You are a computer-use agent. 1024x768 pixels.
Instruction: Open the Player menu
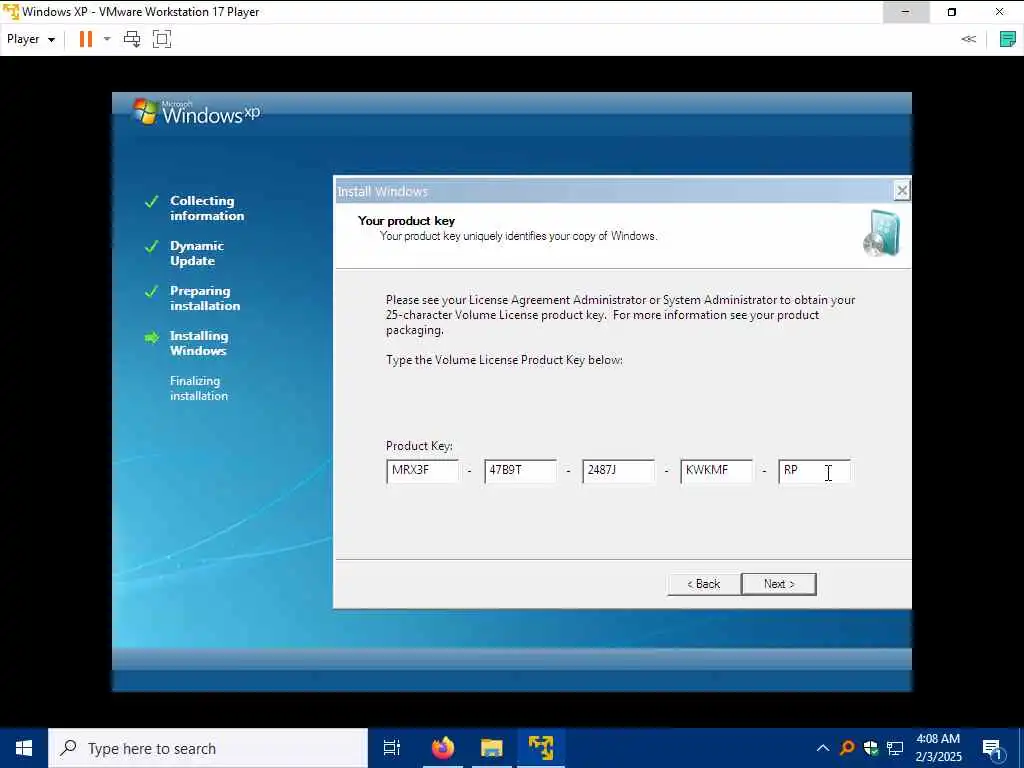point(30,39)
